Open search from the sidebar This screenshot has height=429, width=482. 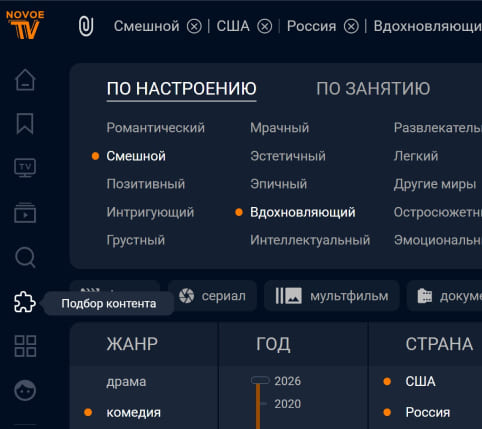pyautogui.click(x=25, y=257)
